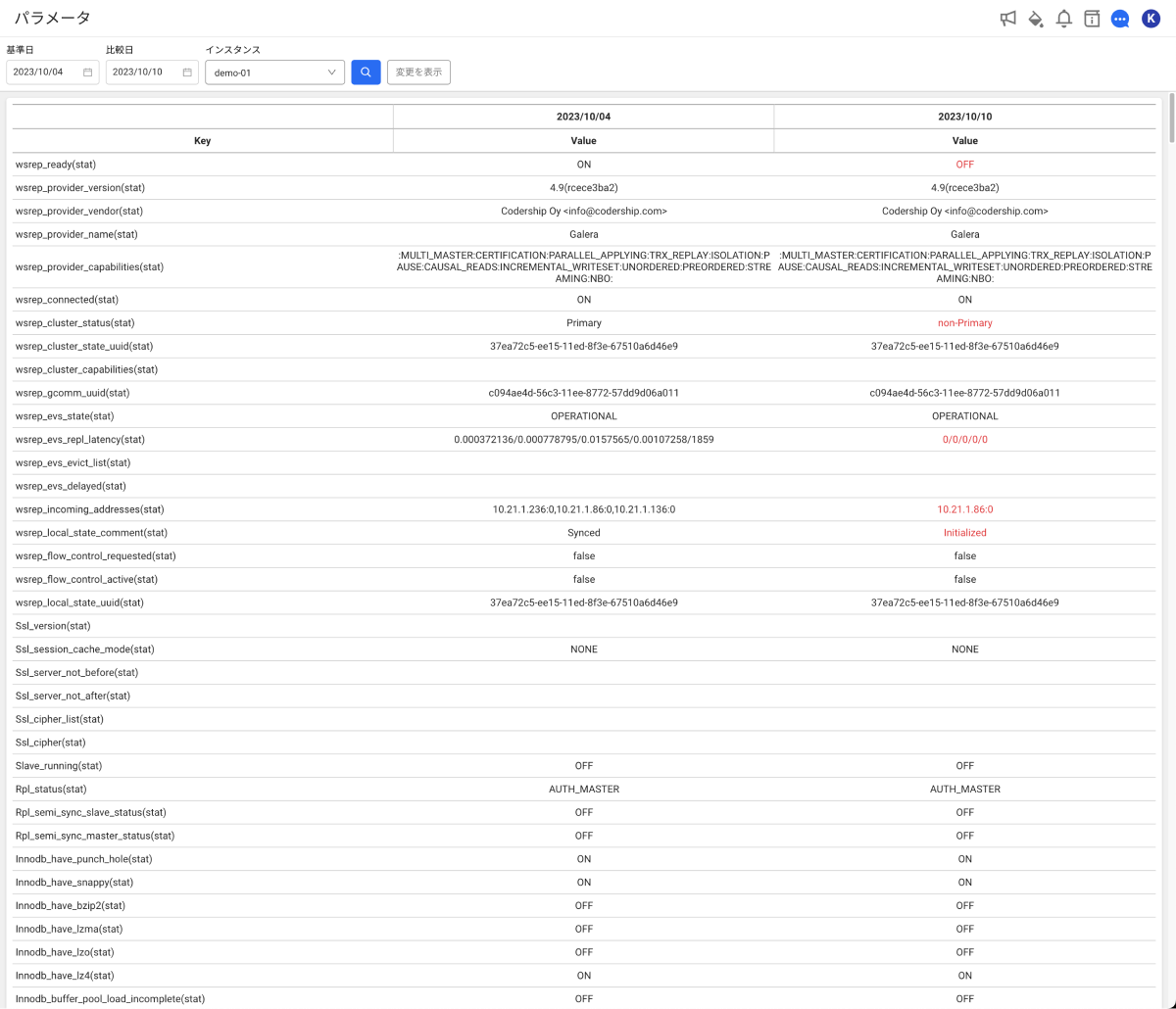
Task: Click the パラメータ page title
Action: [53, 19]
